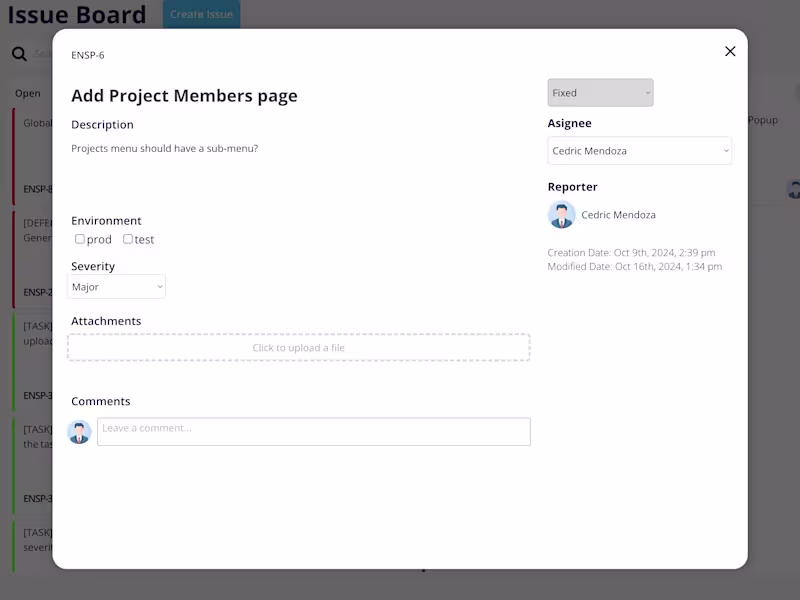Open the Severity dropdown set to Major
800x600 pixels.
116,286
